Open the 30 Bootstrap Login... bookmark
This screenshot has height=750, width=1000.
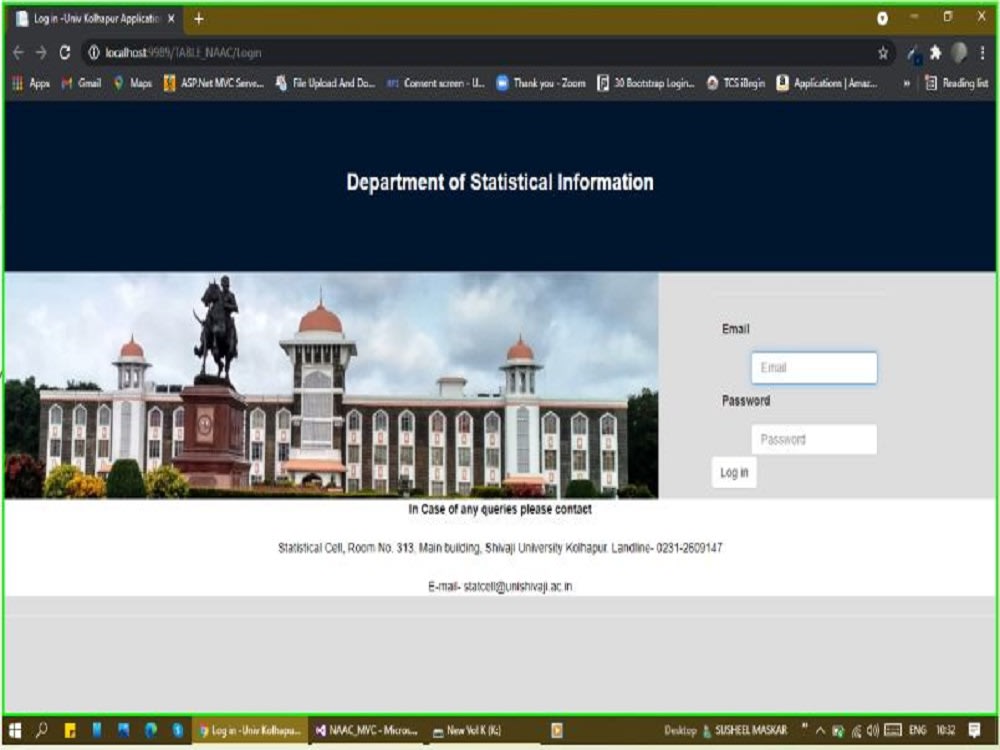coord(645,83)
